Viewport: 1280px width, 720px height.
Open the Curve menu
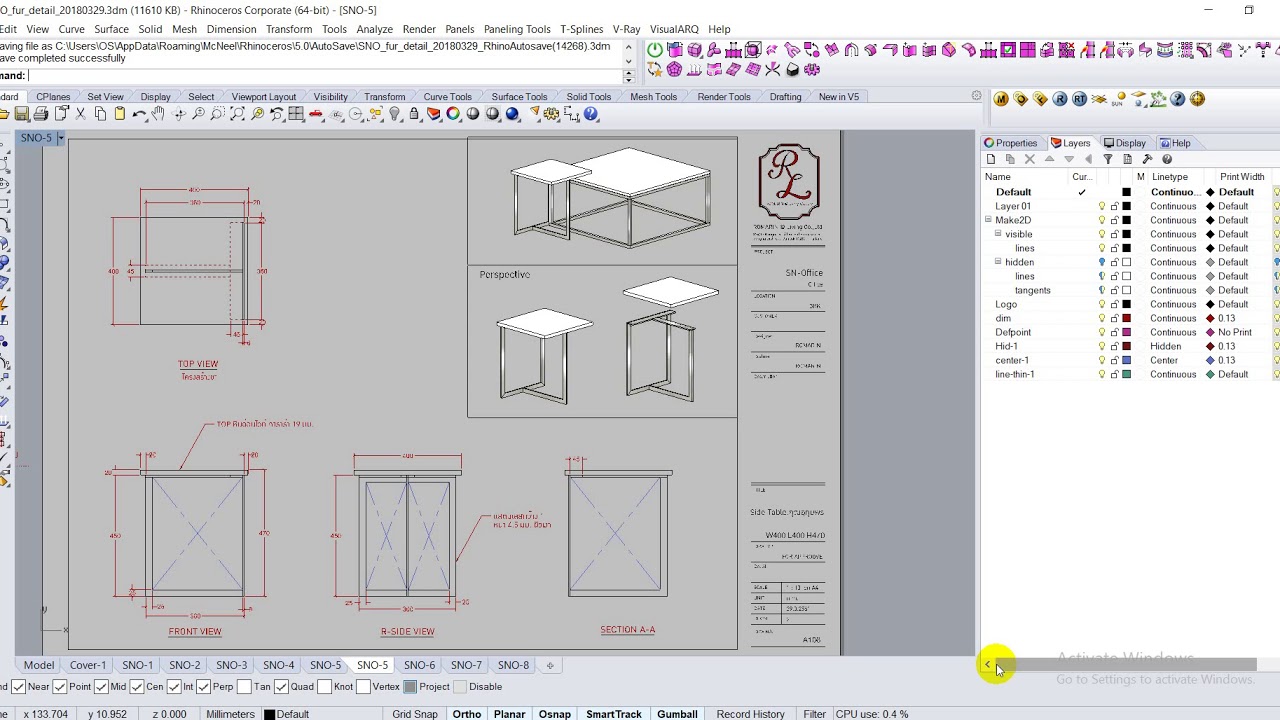pyautogui.click(x=71, y=29)
